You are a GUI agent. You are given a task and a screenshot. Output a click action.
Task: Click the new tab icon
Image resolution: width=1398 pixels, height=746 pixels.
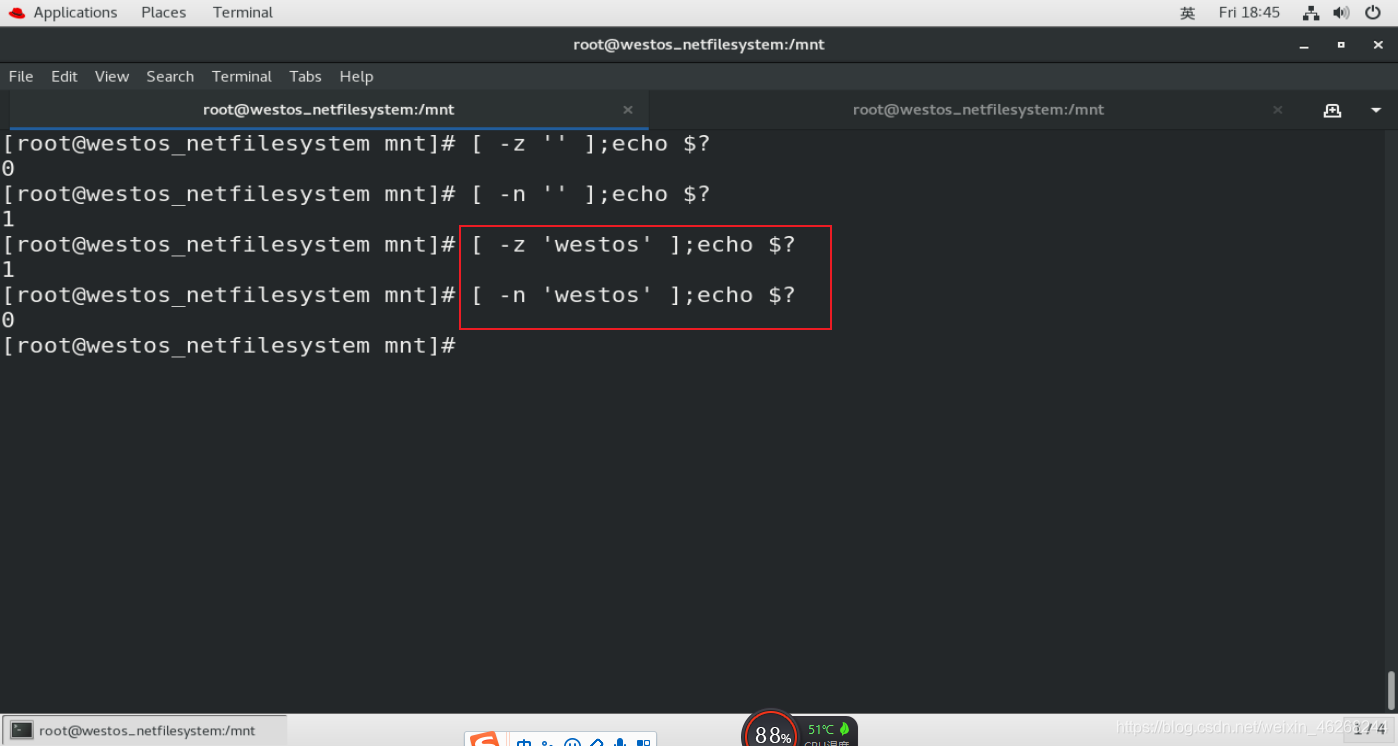1332,110
